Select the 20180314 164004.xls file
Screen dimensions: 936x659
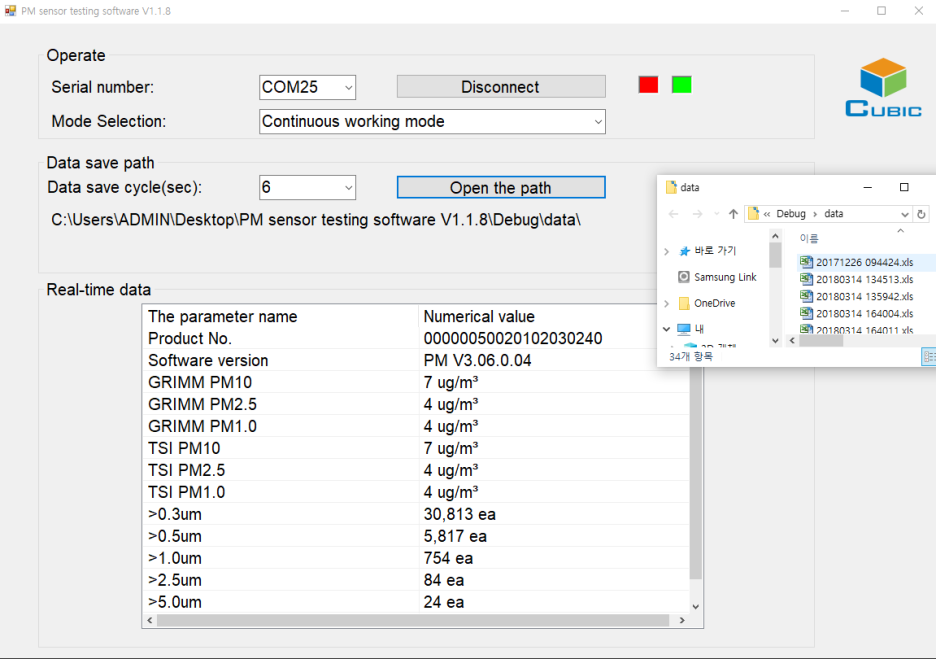click(x=864, y=313)
